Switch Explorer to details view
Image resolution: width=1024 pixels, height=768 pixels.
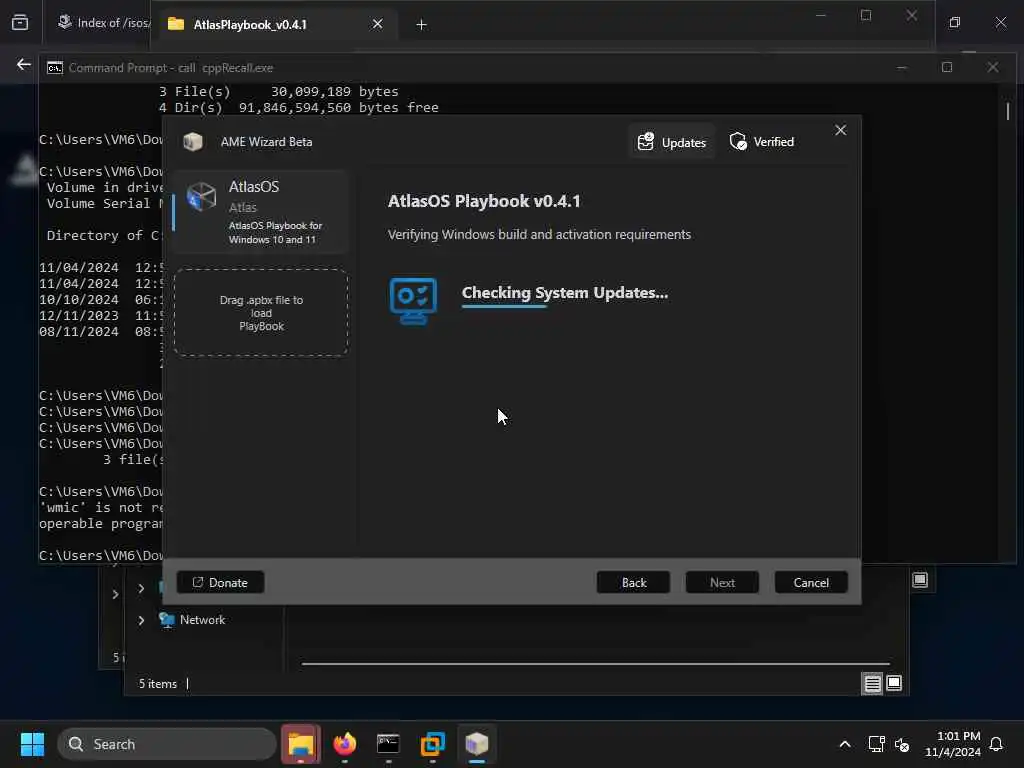point(872,684)
